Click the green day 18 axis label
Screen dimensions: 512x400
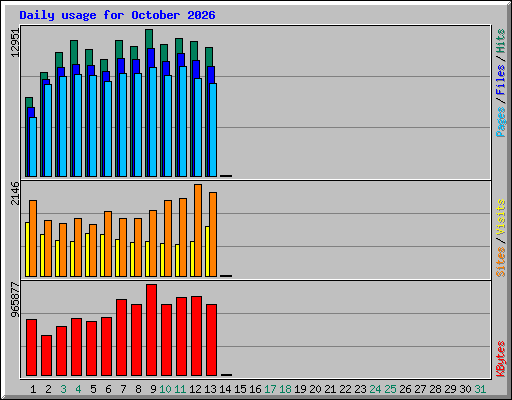285,389
